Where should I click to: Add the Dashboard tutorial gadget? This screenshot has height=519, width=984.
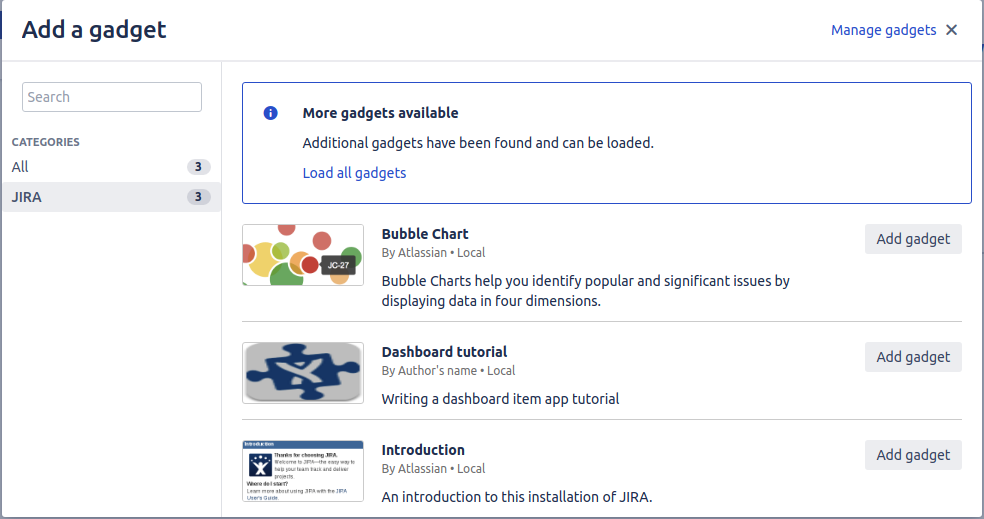point(913,357)
